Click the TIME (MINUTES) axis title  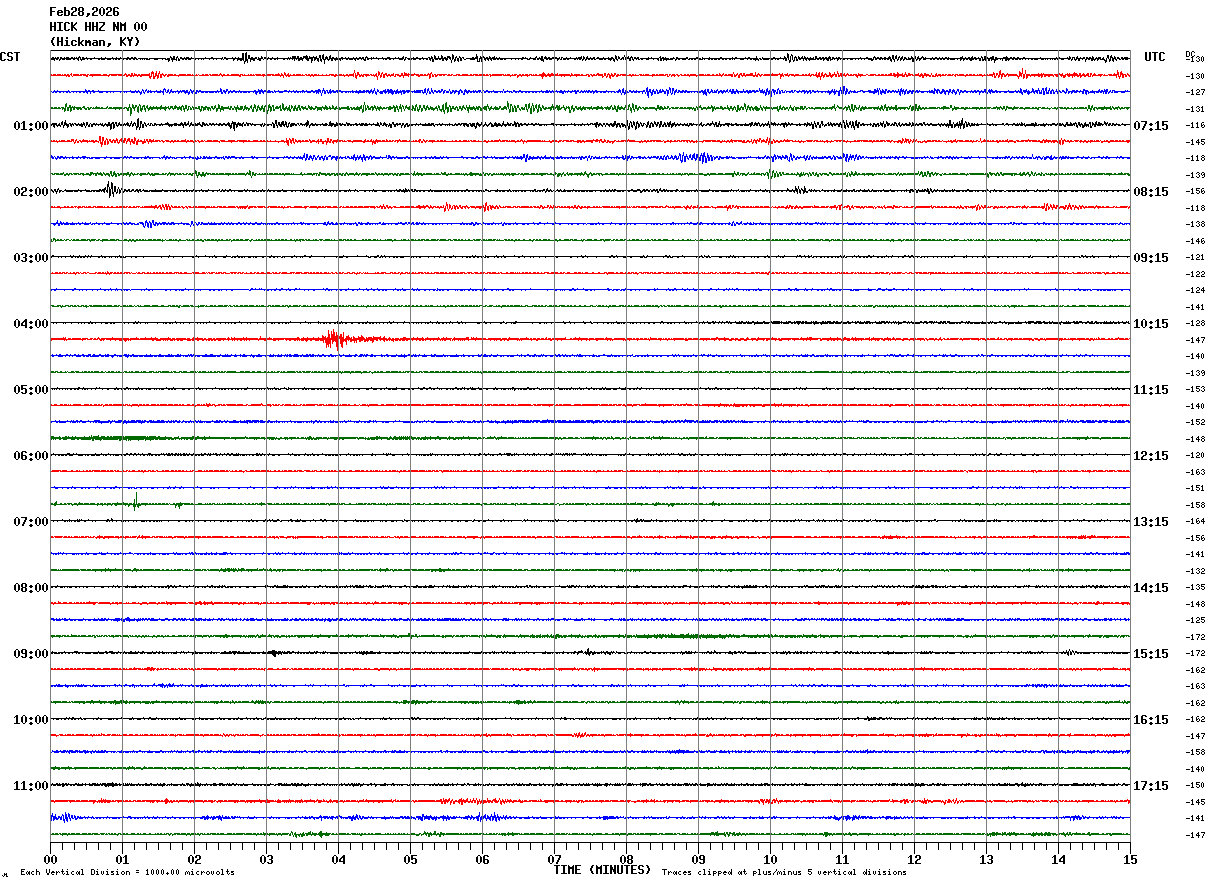601,870
